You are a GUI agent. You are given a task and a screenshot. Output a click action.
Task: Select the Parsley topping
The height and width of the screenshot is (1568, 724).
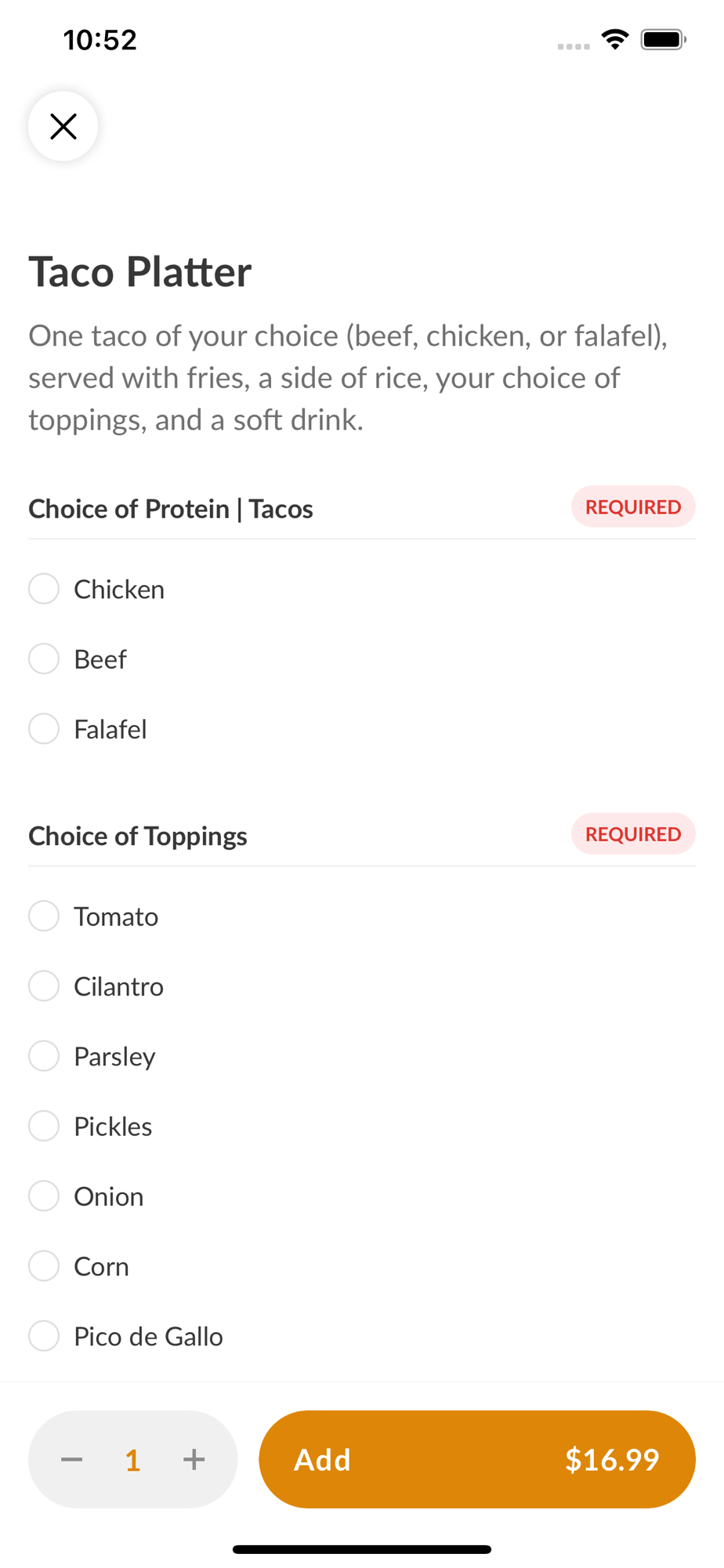coord(44,1055)
